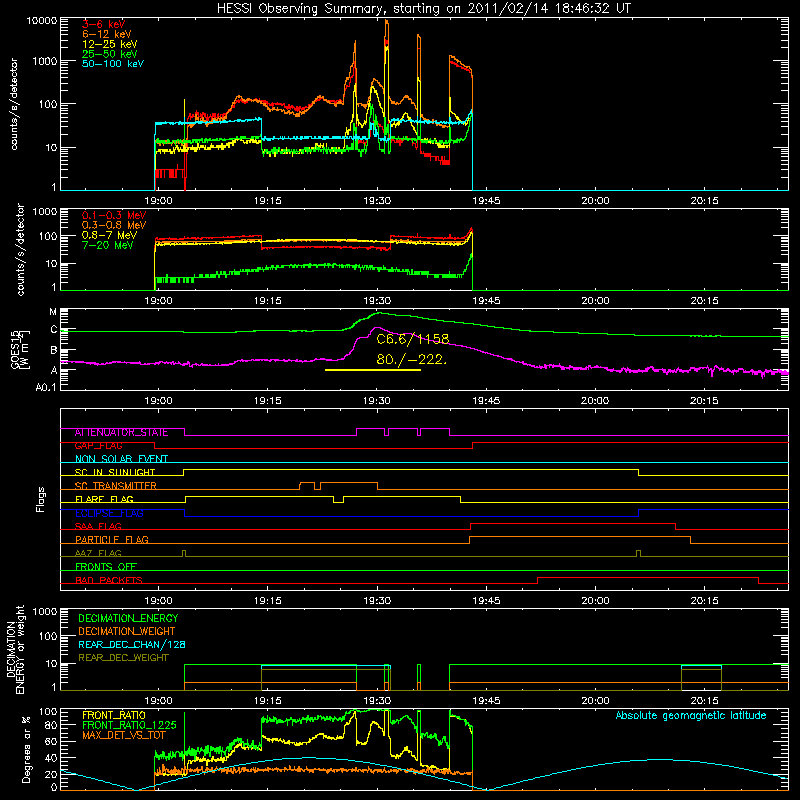
Task: Click the BAD_PACKETS flag label
Action: (109, 581)
